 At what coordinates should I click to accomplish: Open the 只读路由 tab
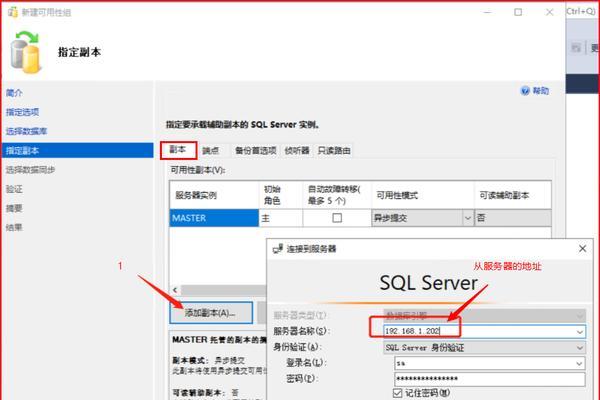point(334,151)
